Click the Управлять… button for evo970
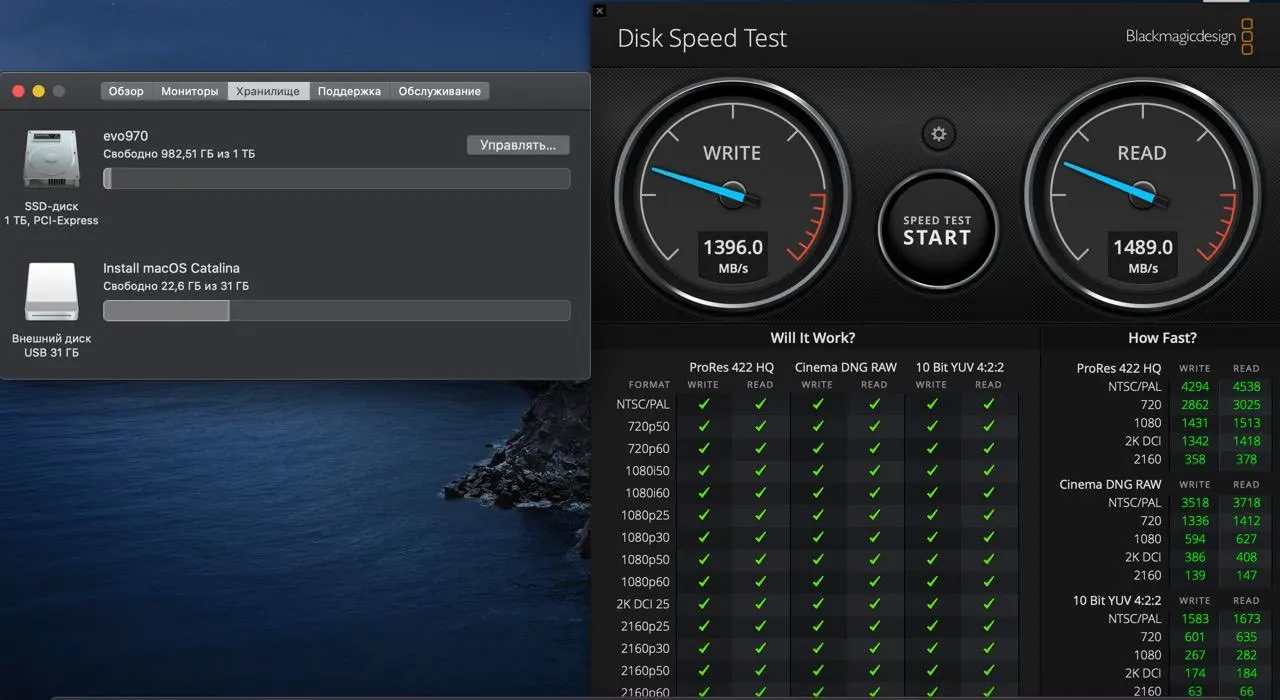Screen dimensions: 1280x700 tap(518, 145)
